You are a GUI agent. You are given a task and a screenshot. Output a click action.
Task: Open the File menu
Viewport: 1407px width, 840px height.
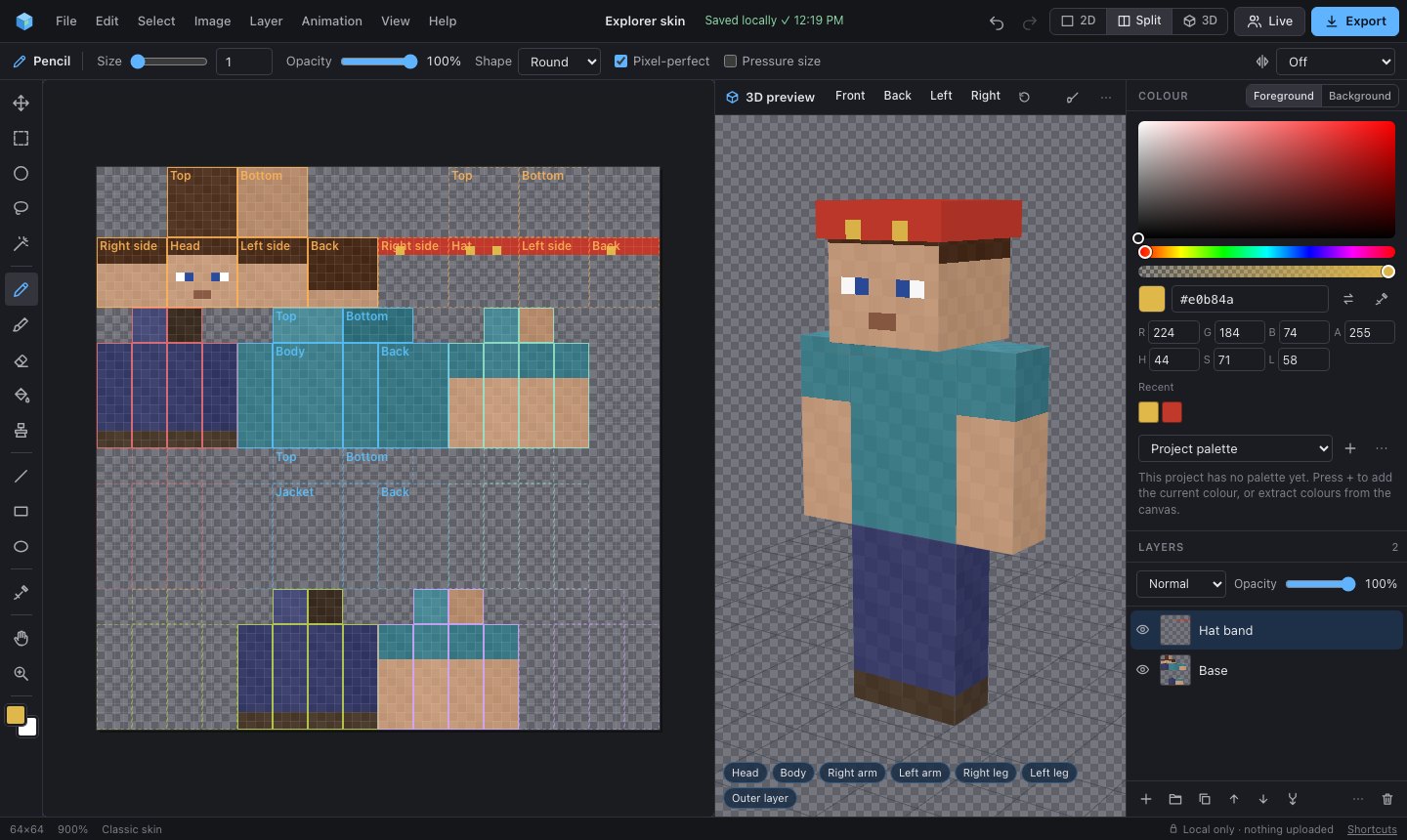pyautogui.click(x=66, y=21)
